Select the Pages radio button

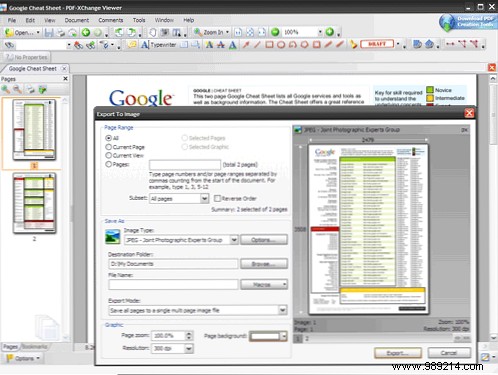point(108,164)
